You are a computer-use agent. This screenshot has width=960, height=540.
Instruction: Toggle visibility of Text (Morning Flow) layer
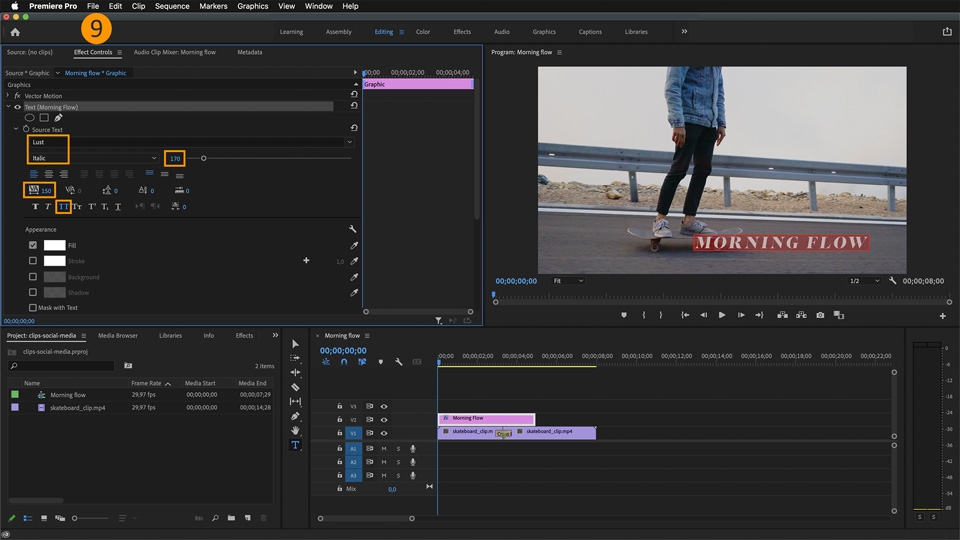pos(18,107)
